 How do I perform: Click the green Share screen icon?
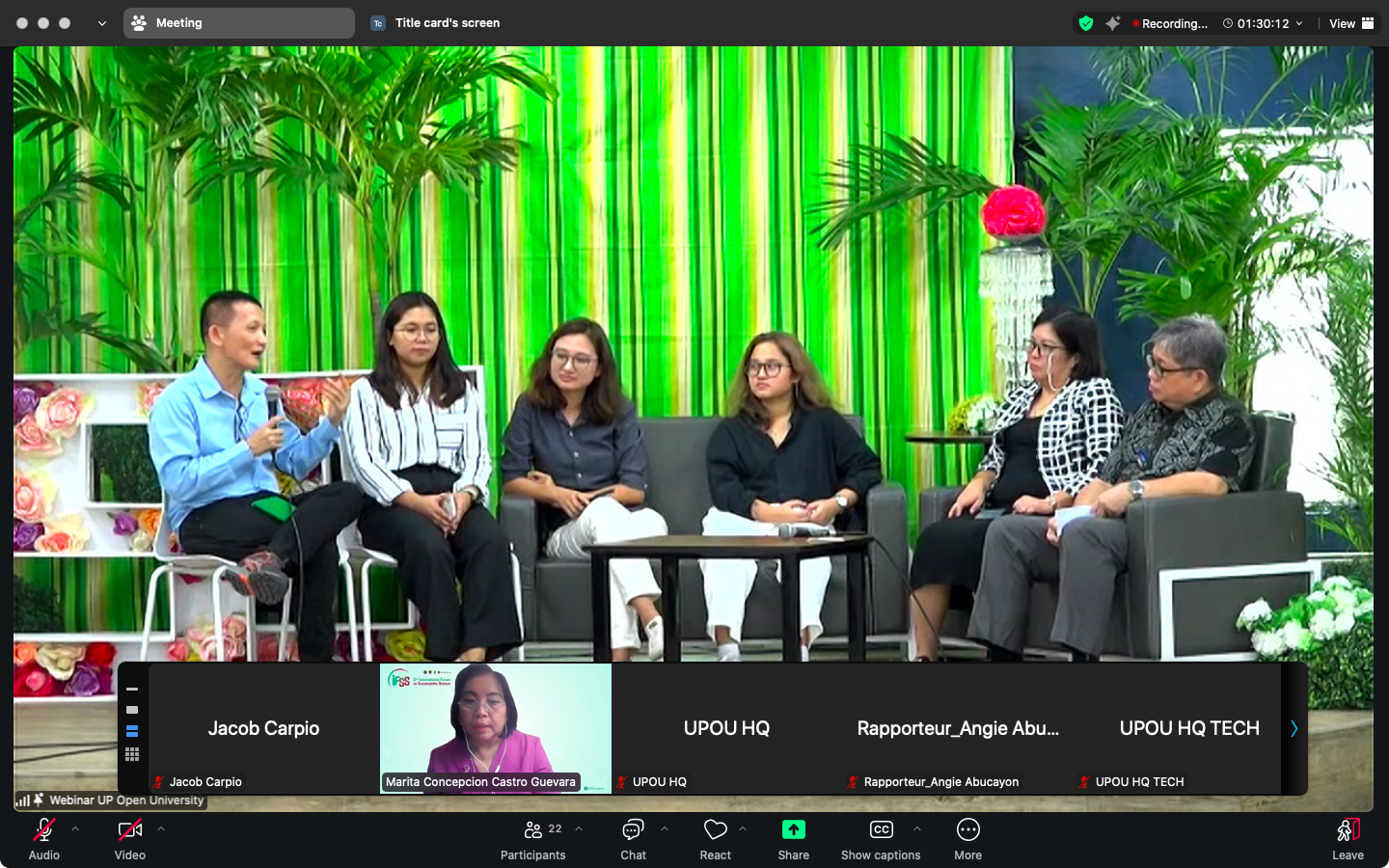[793, 830]
